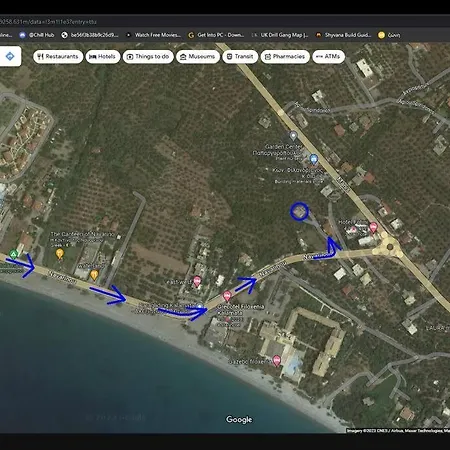Screen dimensions: 450x450
Task: Click the orange restaurant pin at The Gardens
Action: click(x=60, y=254)
